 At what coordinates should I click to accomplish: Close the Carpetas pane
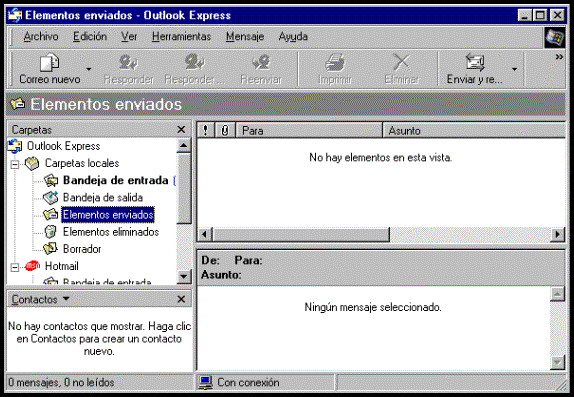coord(181,129)
